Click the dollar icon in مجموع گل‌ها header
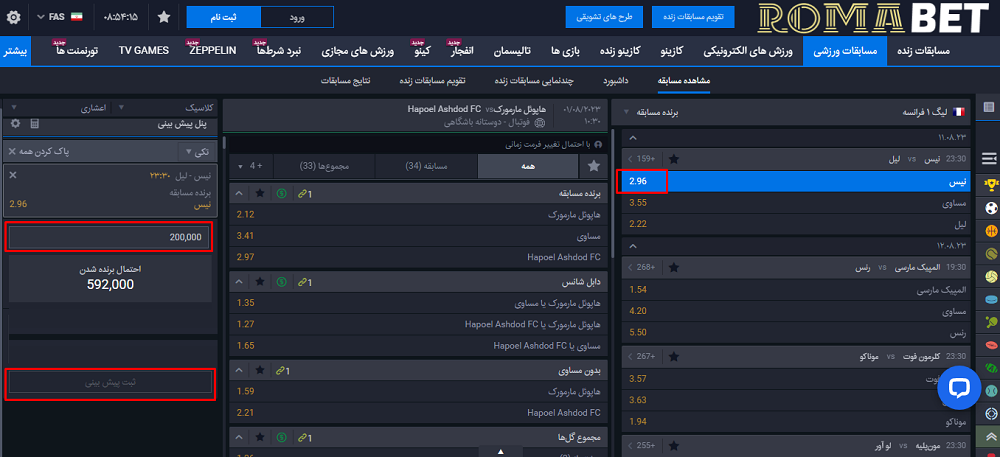The image size is (1000, 457). pyautogui.click(x=281, y=438)
